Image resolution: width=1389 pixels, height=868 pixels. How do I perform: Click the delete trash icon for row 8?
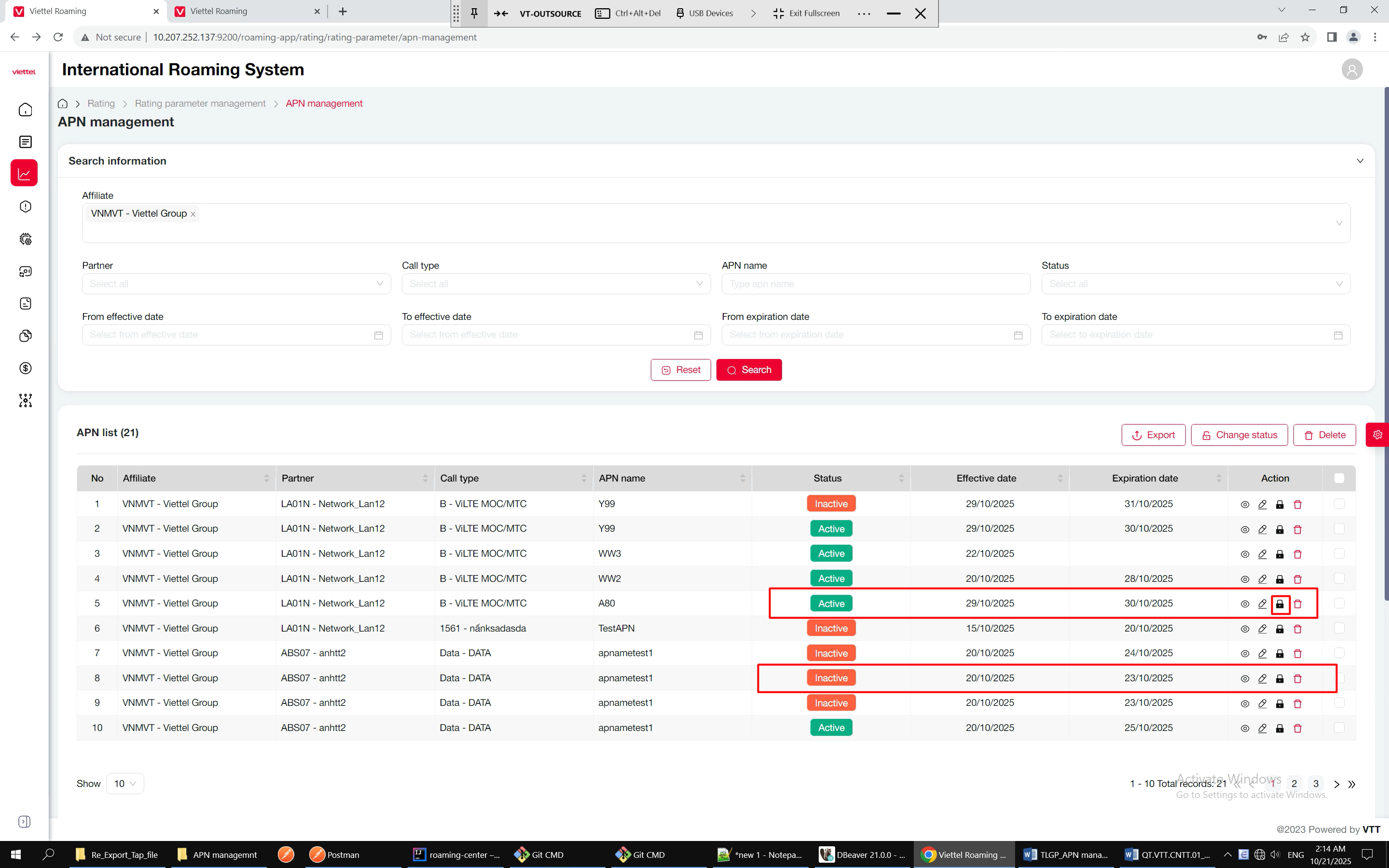1298,678
